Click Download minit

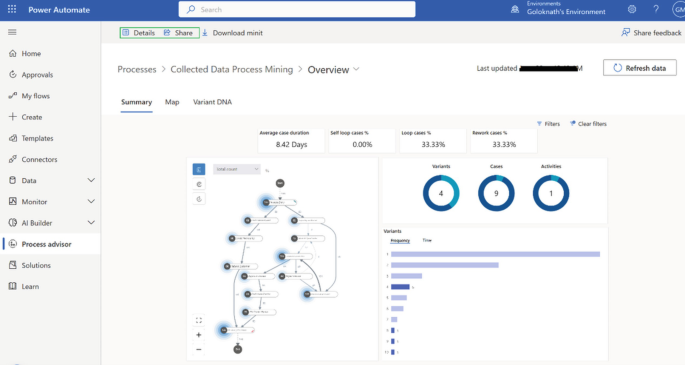(232, 33)
